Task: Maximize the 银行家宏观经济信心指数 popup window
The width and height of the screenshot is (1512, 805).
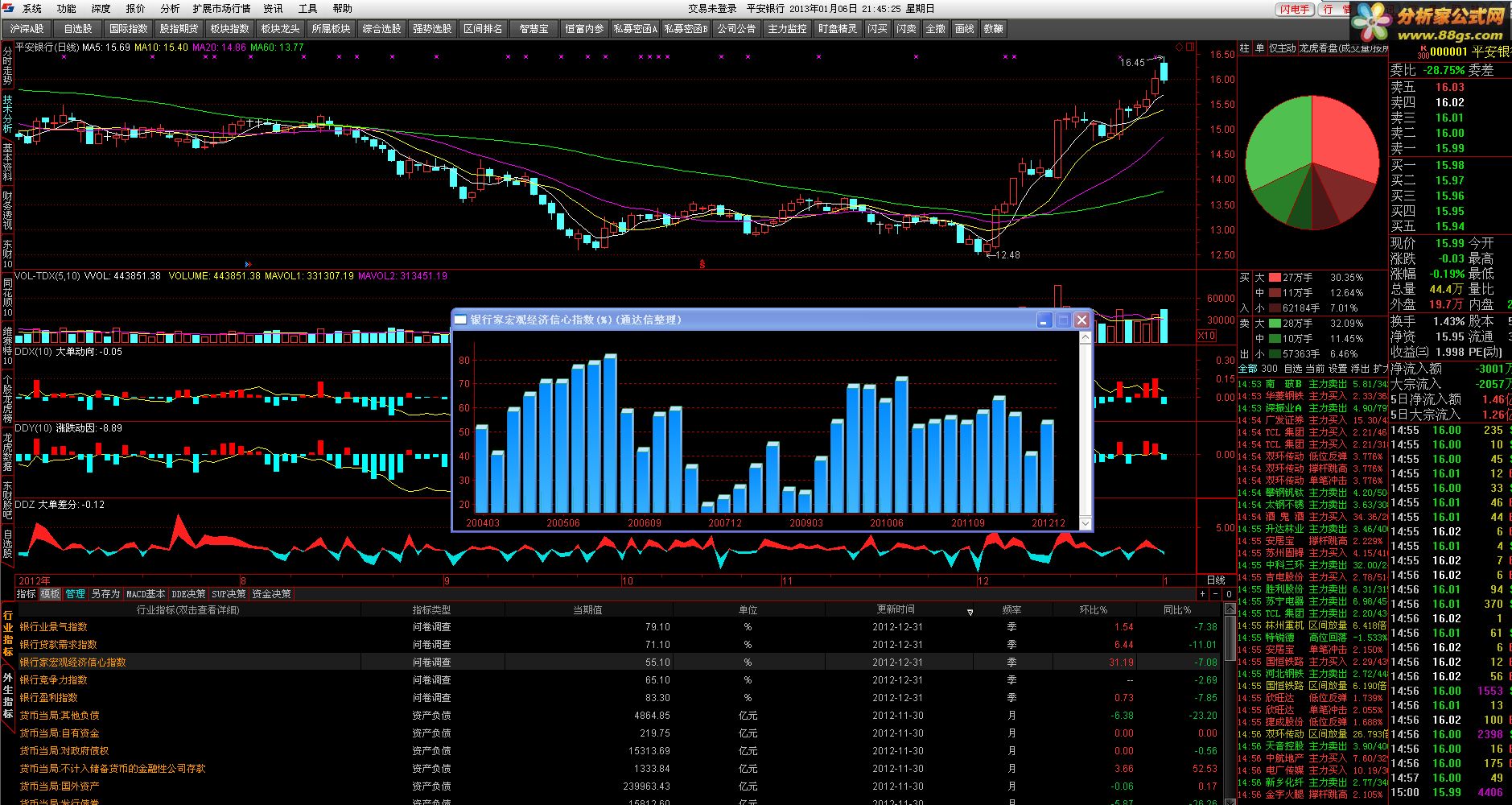Action: [x=1063, y=320]
